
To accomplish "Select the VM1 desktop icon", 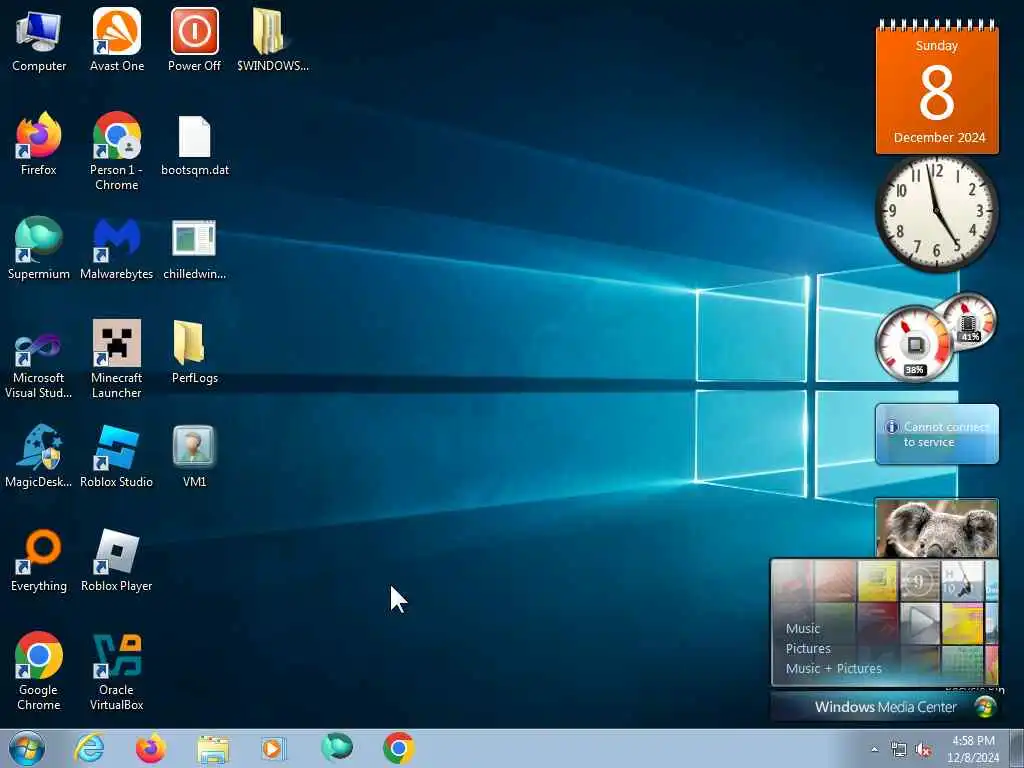I will (195, 456).
